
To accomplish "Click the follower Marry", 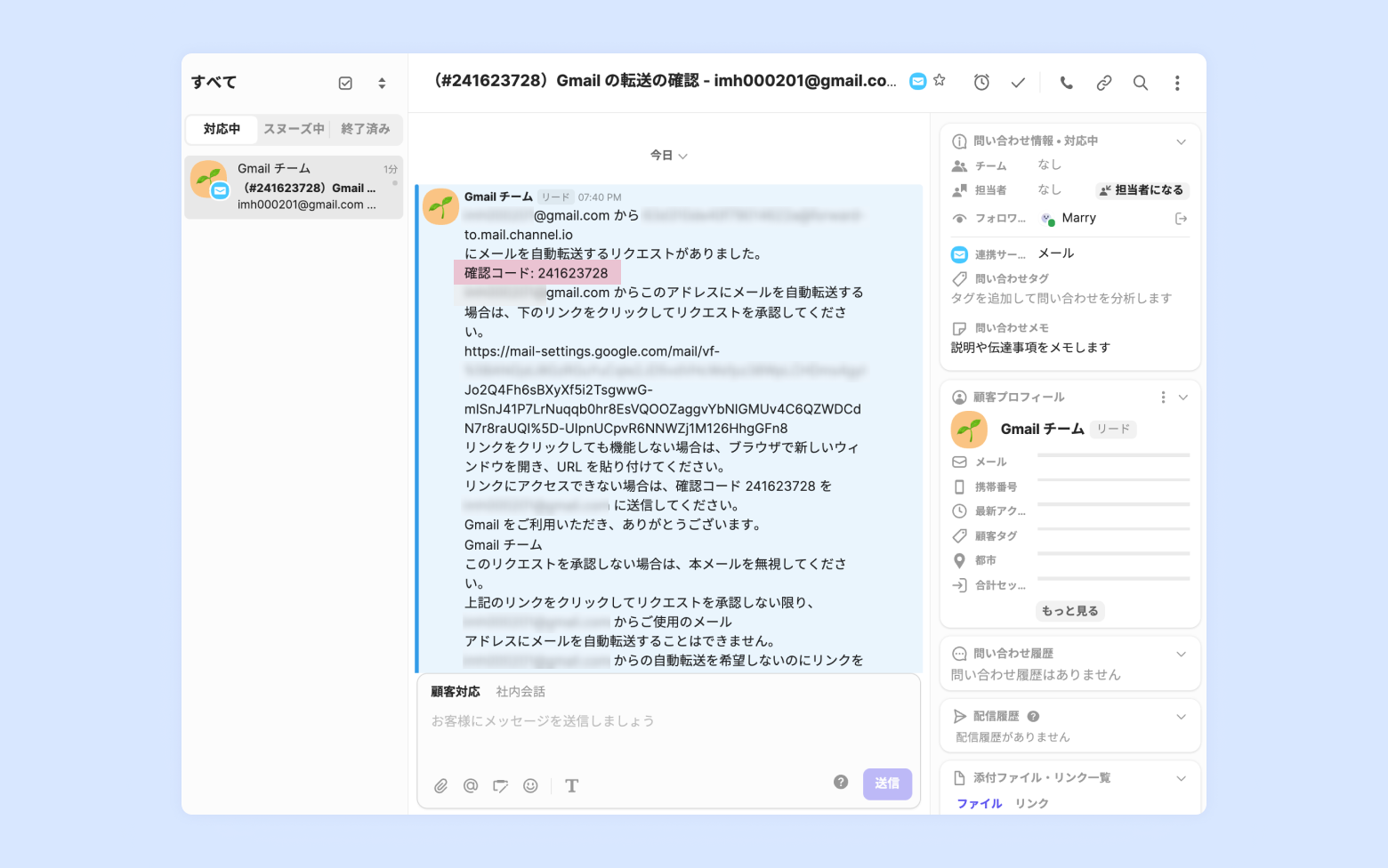I will tap(1069, 219).
